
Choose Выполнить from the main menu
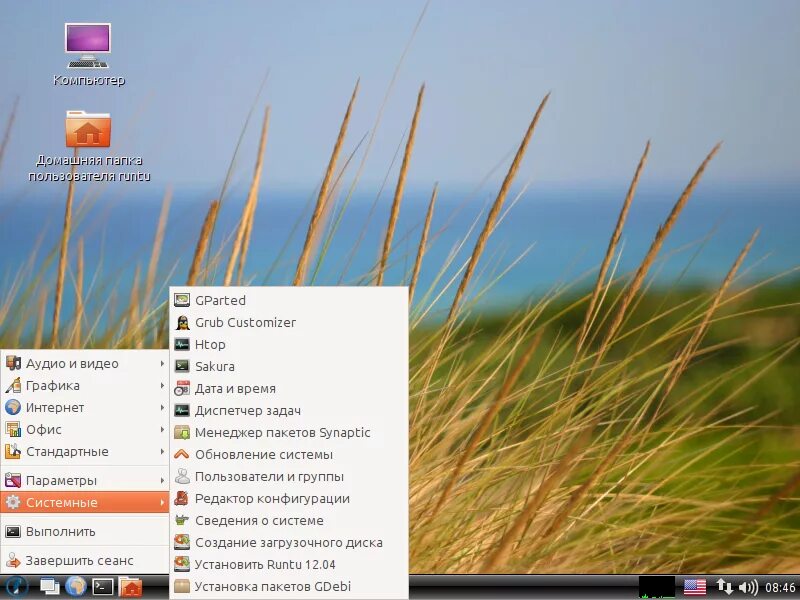[85, 531]
